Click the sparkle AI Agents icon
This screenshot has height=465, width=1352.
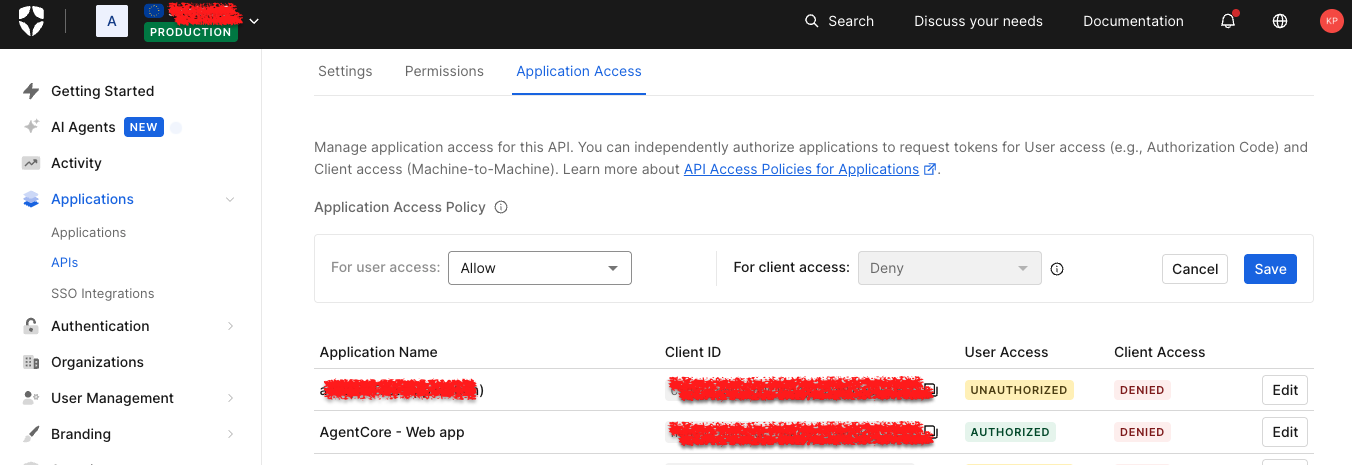point(31,127)
